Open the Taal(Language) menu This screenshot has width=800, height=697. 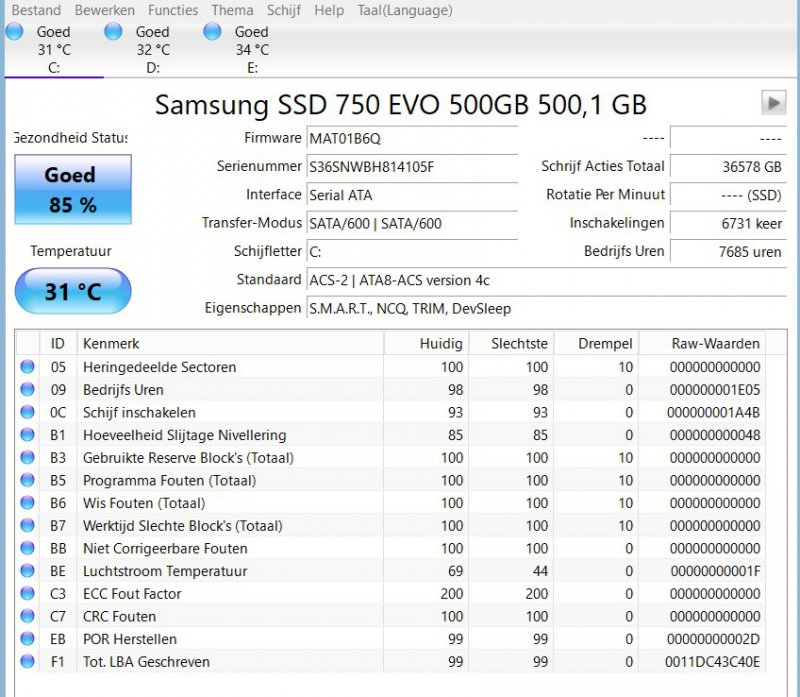click(x=405, y=10)
